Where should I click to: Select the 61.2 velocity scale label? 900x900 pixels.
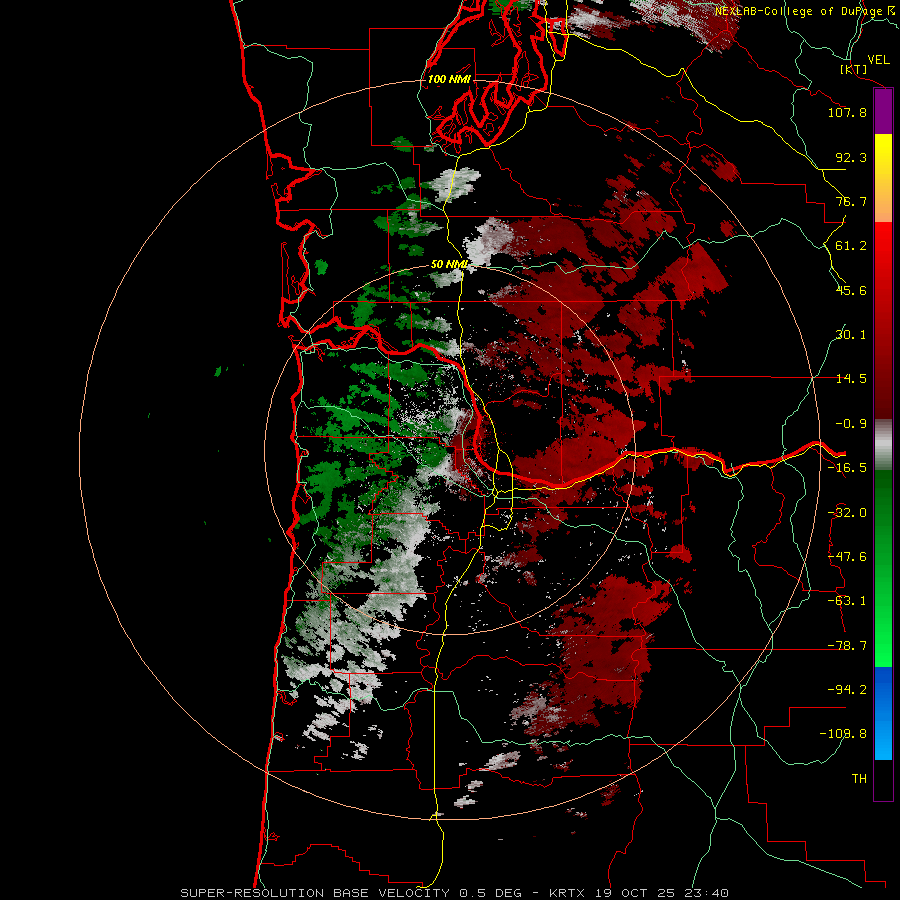(851, 246)
